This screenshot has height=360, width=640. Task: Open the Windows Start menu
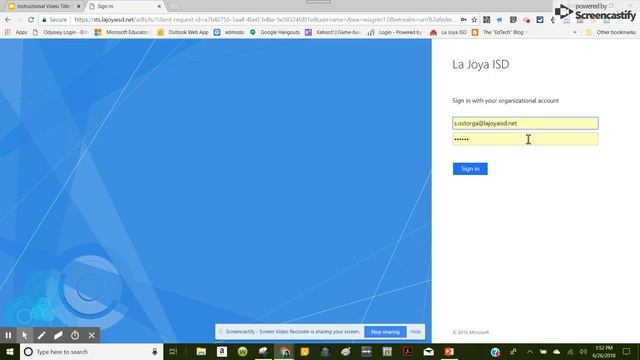tap(10, 351)
